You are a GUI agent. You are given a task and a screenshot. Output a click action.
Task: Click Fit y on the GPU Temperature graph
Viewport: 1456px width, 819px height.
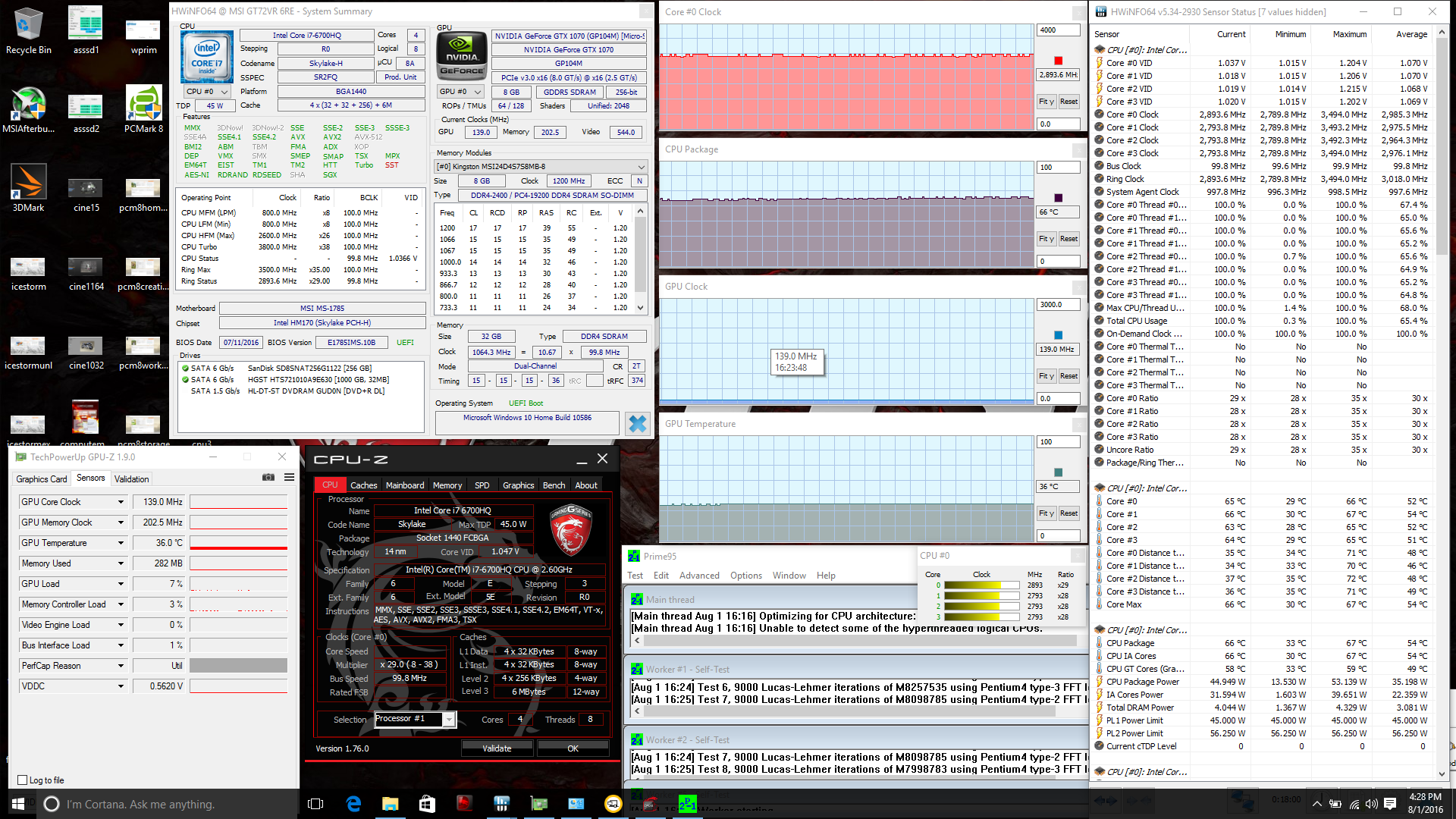tap(1046, 513)
